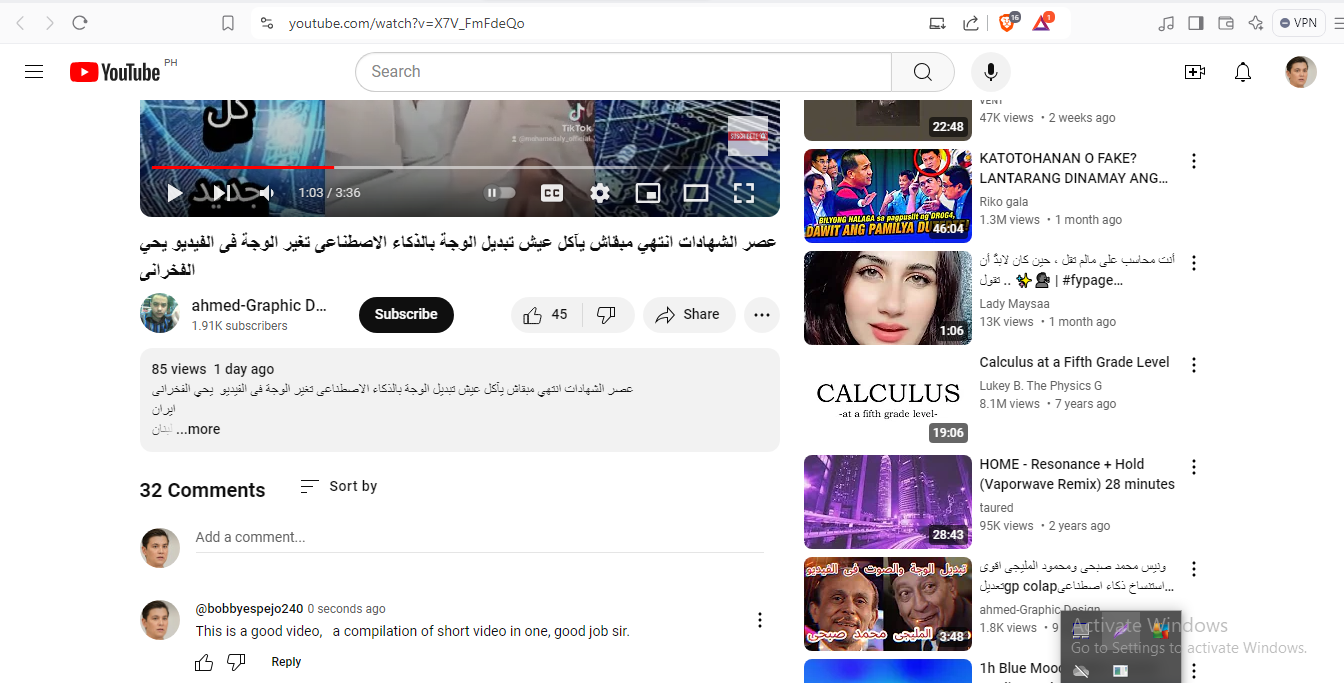Open options for Lady Maysaa video
Viewport: 1344px width, 683px height.
(1193, 263)
